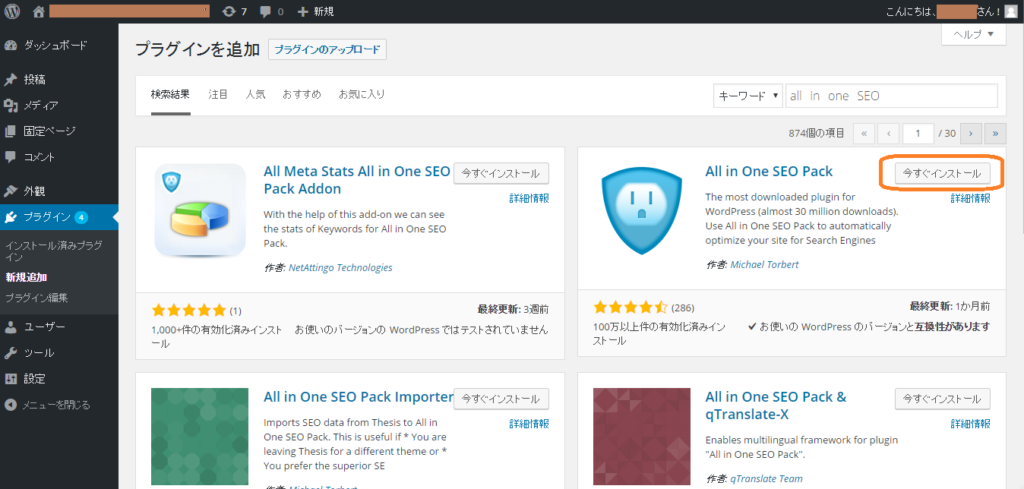Click the speech bubble icon beside コメント
This screenshot has width=1024, height=489.
click(x=10, y=157)
